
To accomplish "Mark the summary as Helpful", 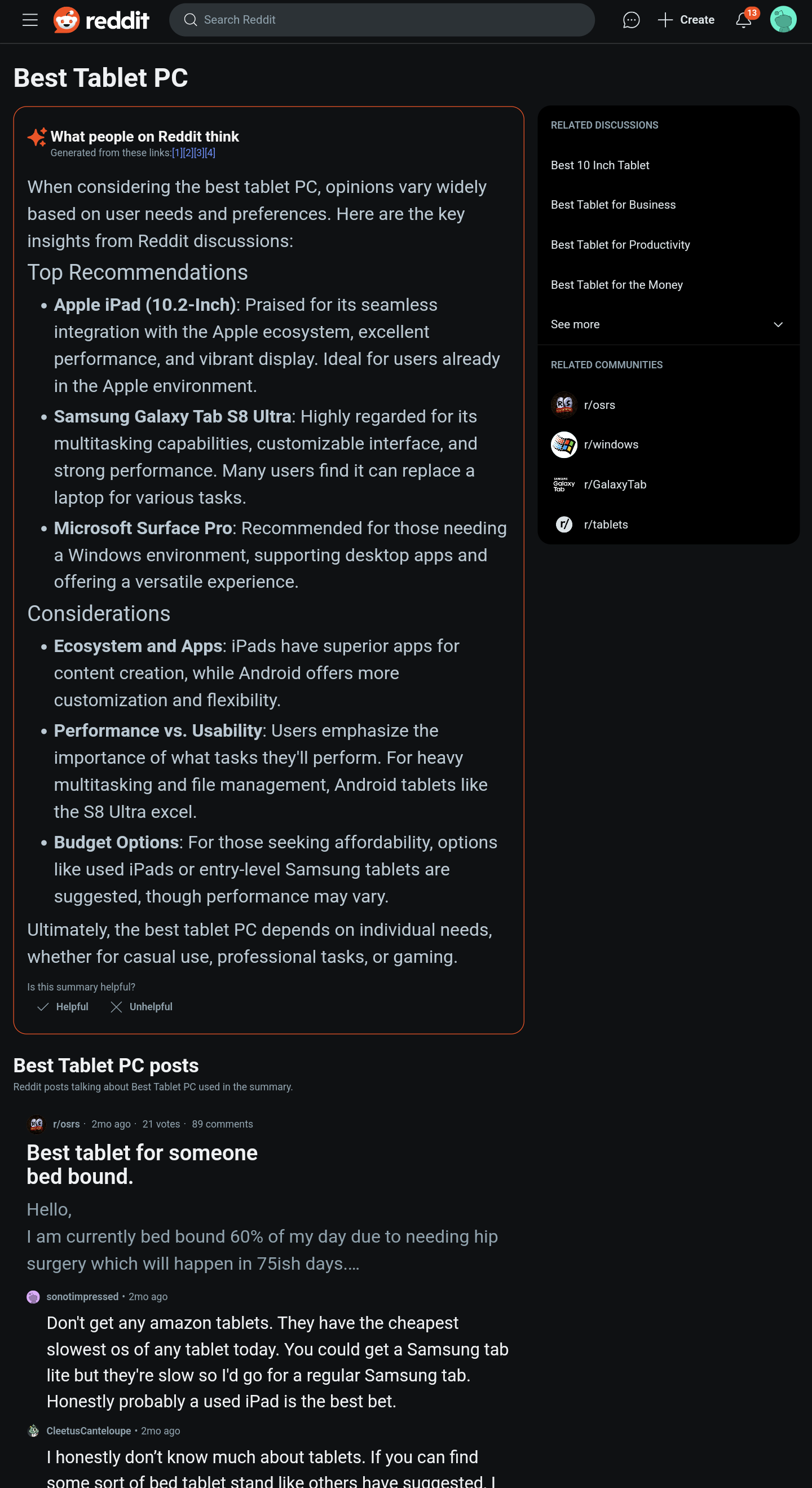I will coord(63,1007).
